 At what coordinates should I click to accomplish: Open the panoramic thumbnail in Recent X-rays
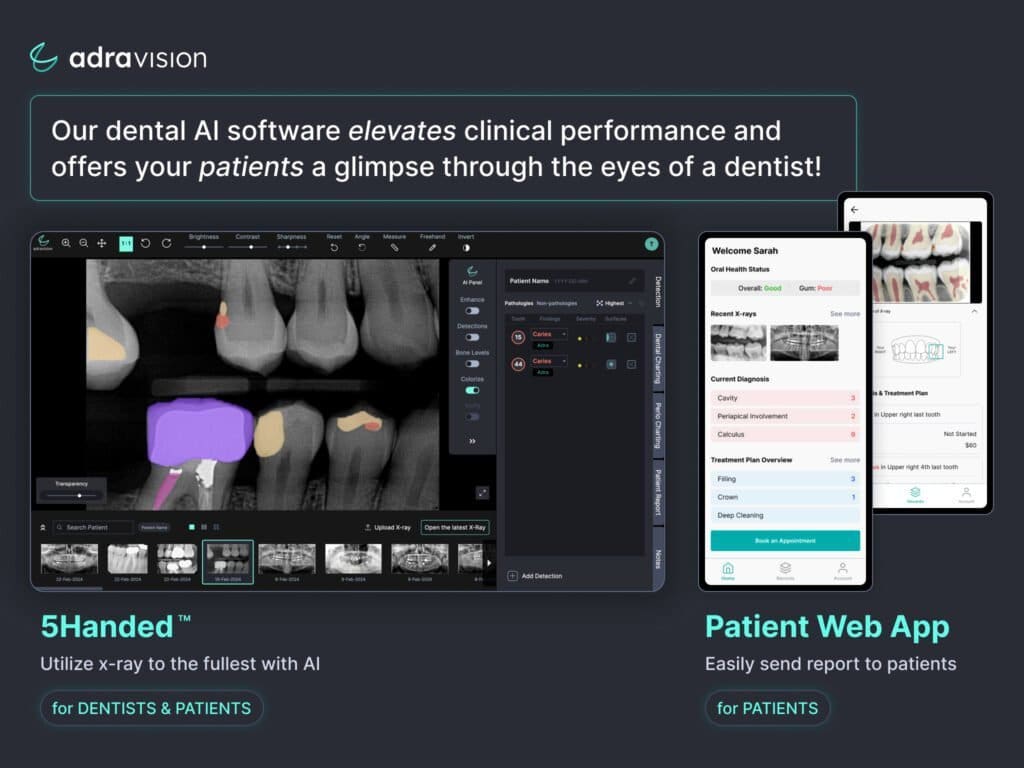(x=804, y=342)
